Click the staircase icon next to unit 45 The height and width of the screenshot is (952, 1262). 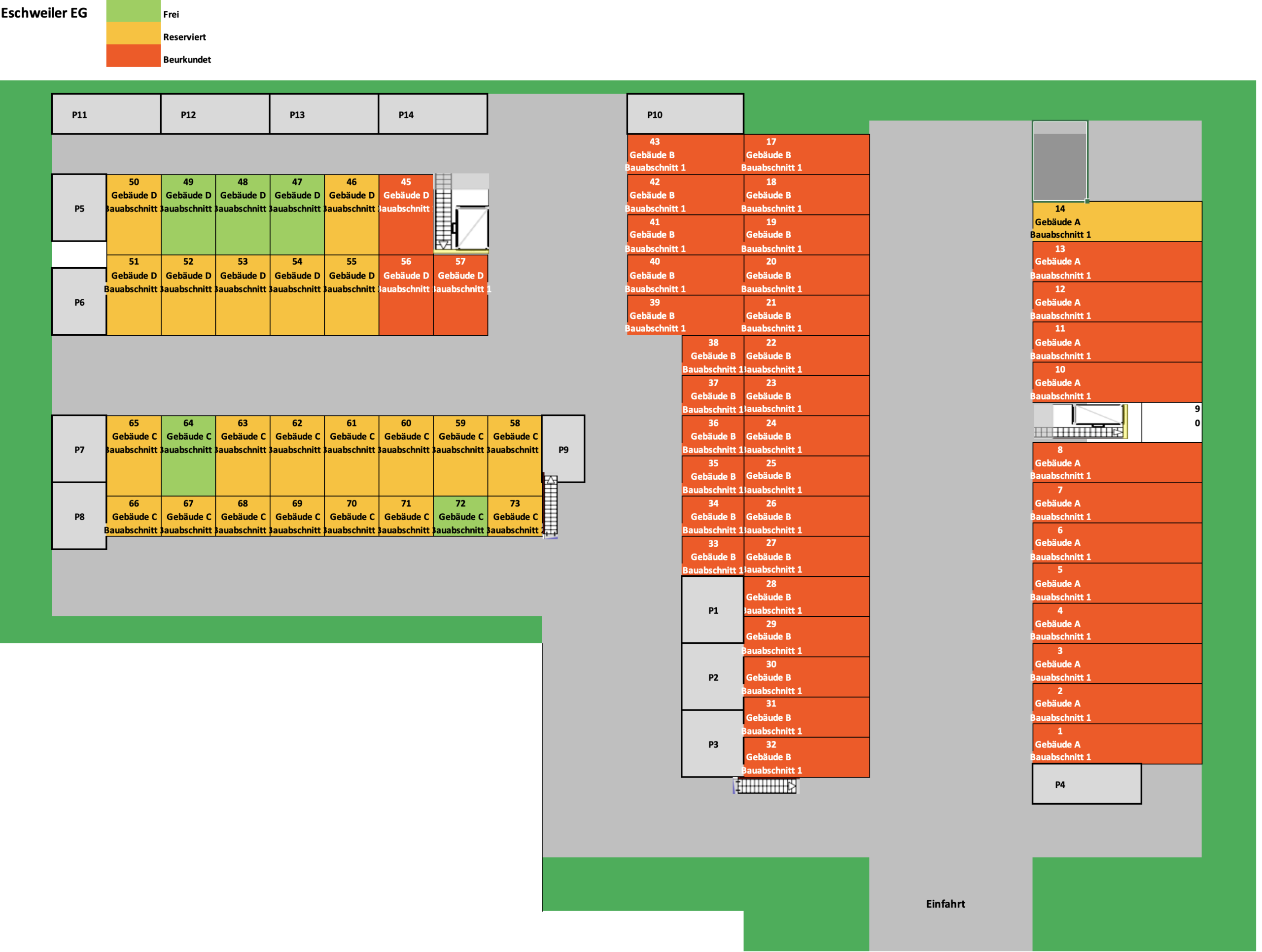coord(443,212)
